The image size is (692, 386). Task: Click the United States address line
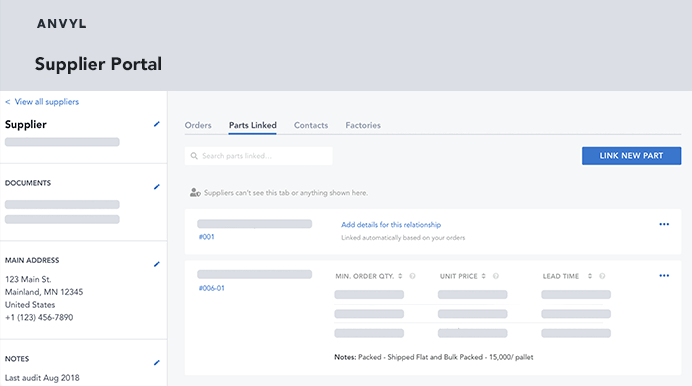(x=30, y=305)
